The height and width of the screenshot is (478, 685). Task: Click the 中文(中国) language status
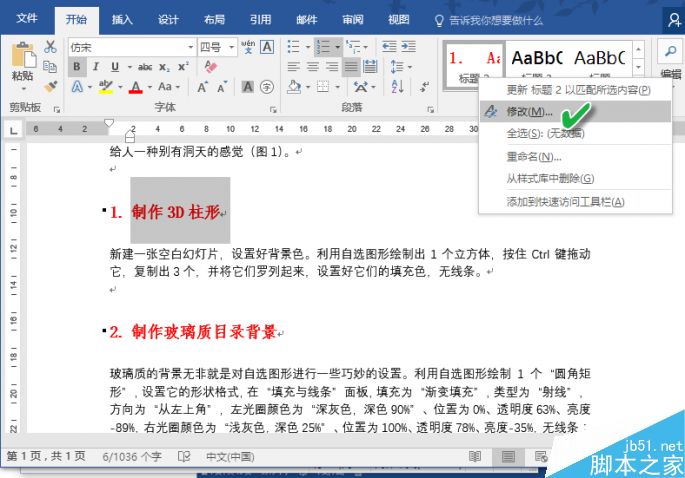(x=230, y=457)
